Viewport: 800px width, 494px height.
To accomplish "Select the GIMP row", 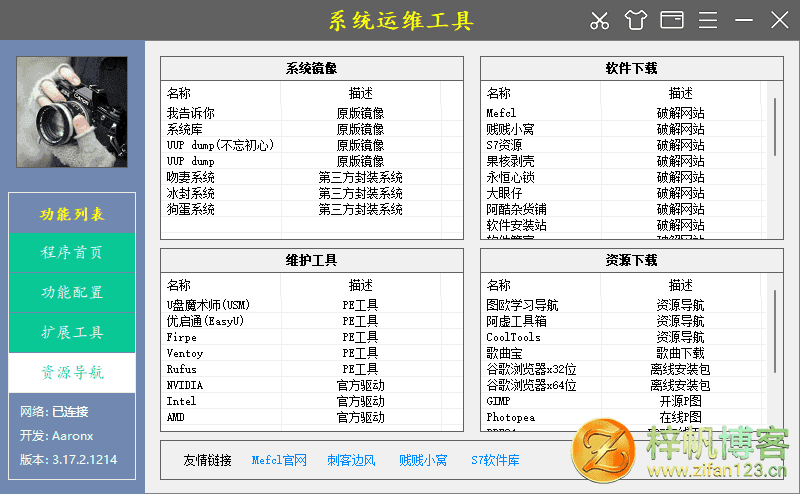I will pyautogui.click(x=621, y=401).
